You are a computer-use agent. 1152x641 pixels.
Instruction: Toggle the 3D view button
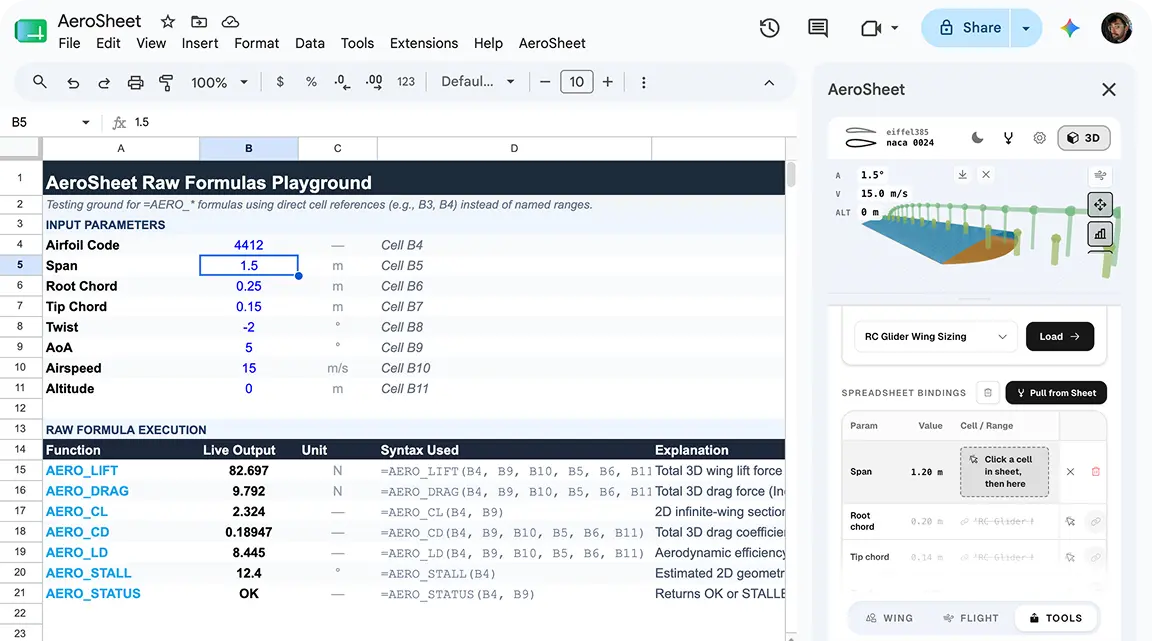[x=1084, y=137]
